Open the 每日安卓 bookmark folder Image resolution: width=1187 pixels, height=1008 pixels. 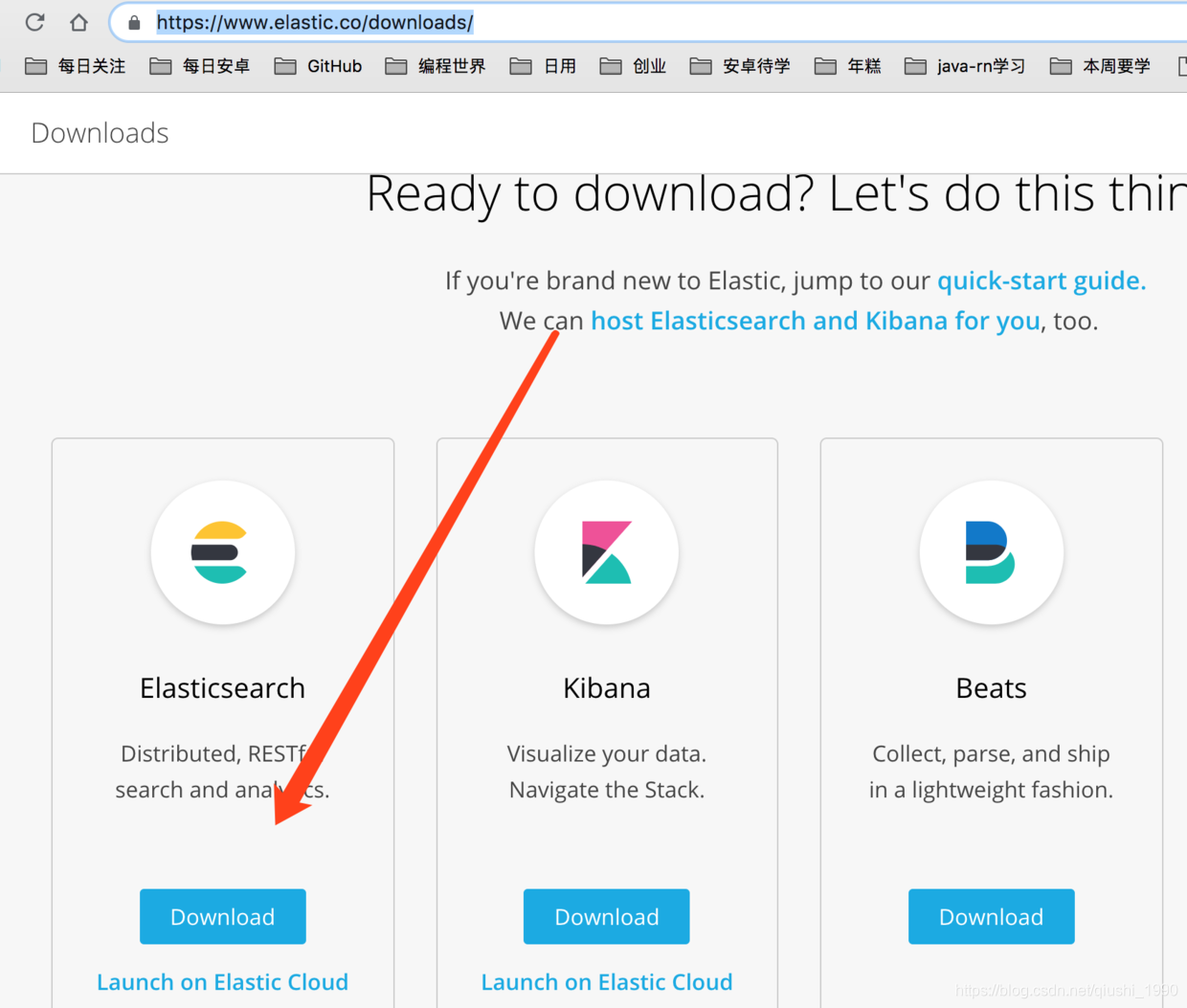200,66
